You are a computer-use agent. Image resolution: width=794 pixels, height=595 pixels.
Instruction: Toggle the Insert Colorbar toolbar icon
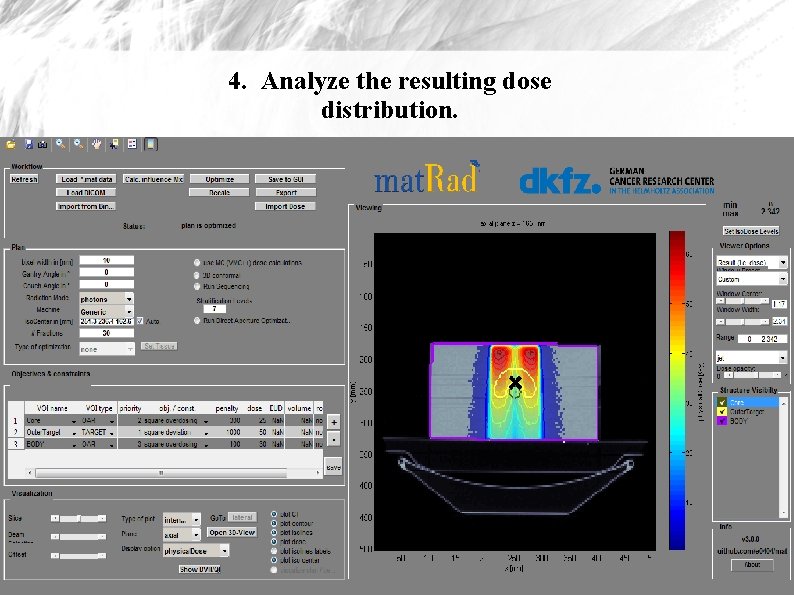point(150,145)
